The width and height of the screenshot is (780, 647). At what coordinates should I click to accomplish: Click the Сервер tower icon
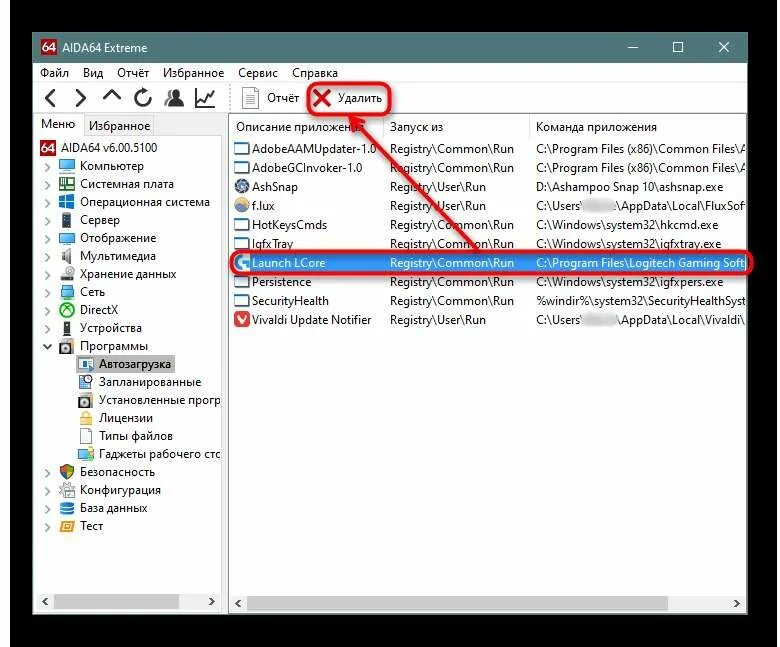click(67, 220)
